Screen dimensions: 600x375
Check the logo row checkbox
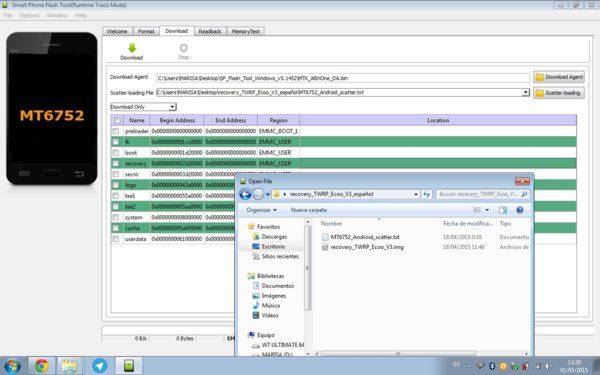point(116,185)
